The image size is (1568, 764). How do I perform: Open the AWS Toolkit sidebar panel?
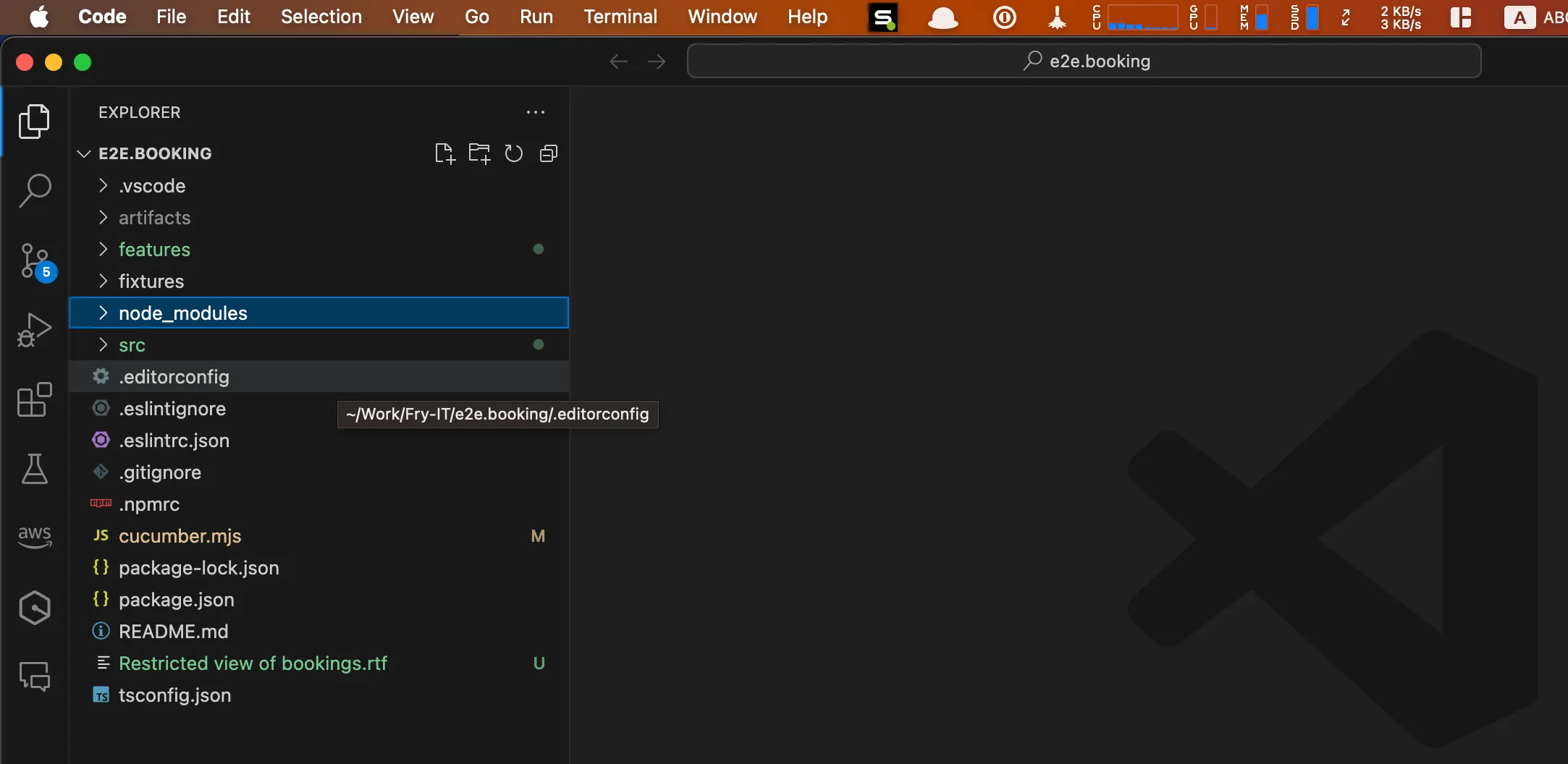click(x=34, y=536)
